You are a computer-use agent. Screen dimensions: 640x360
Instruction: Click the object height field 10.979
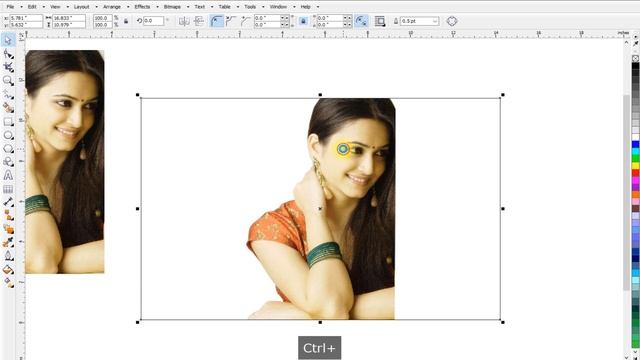coord(69,24)
